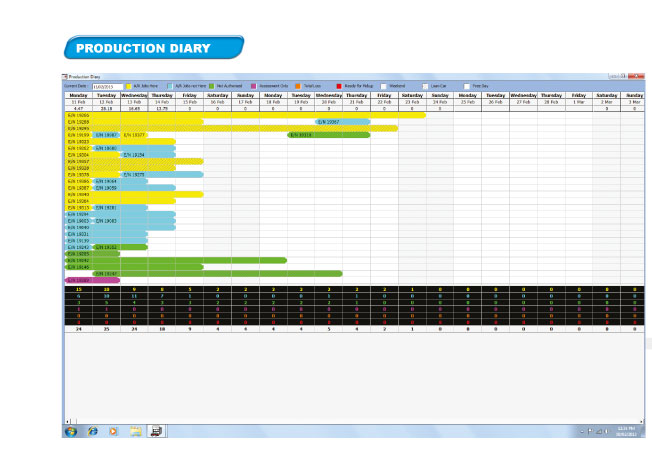
Task: Select the Production Diary taskbar app icon
Action: coord(156,431)
